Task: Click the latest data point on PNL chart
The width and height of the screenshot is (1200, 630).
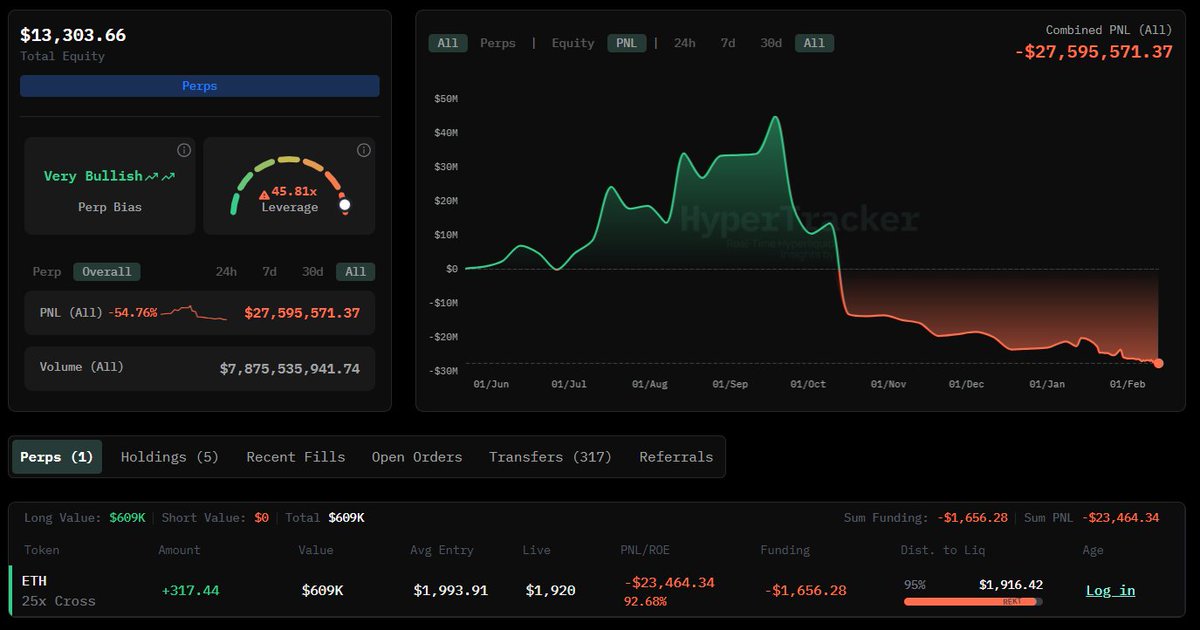Action: pyautogui.click(x=1158, y=363)
